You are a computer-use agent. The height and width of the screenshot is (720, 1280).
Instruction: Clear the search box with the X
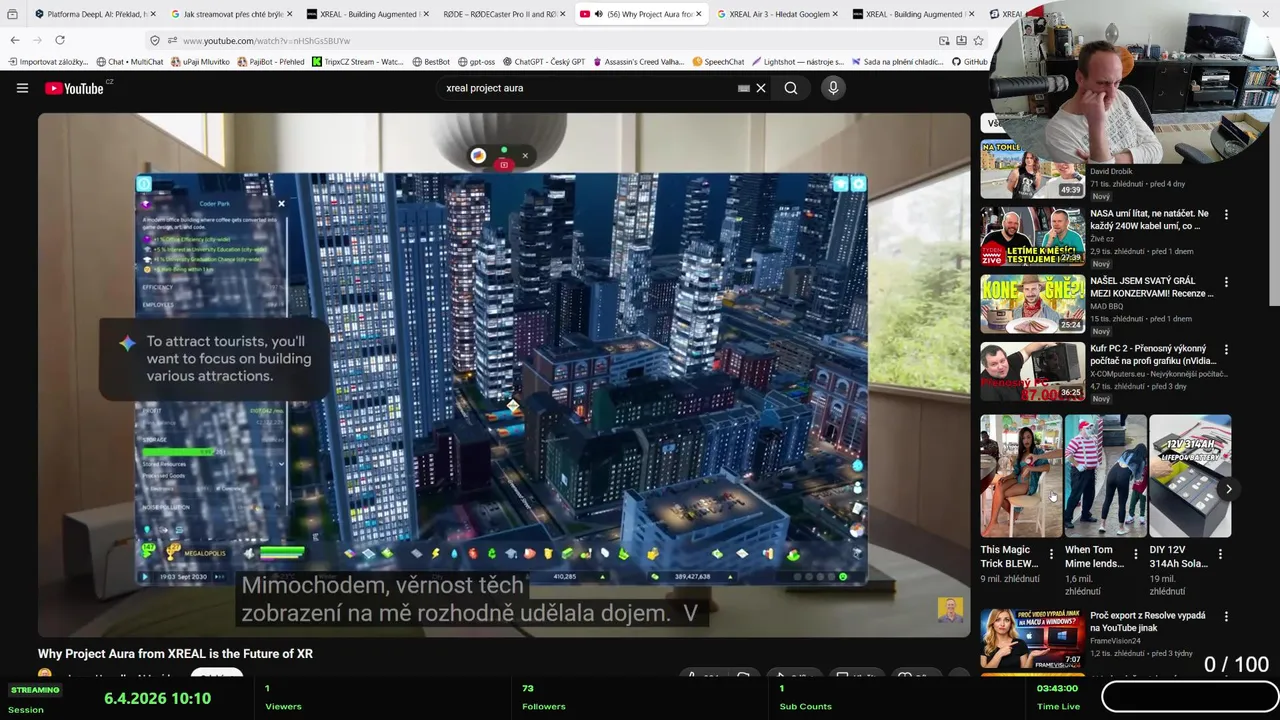(x=761, y=88)
